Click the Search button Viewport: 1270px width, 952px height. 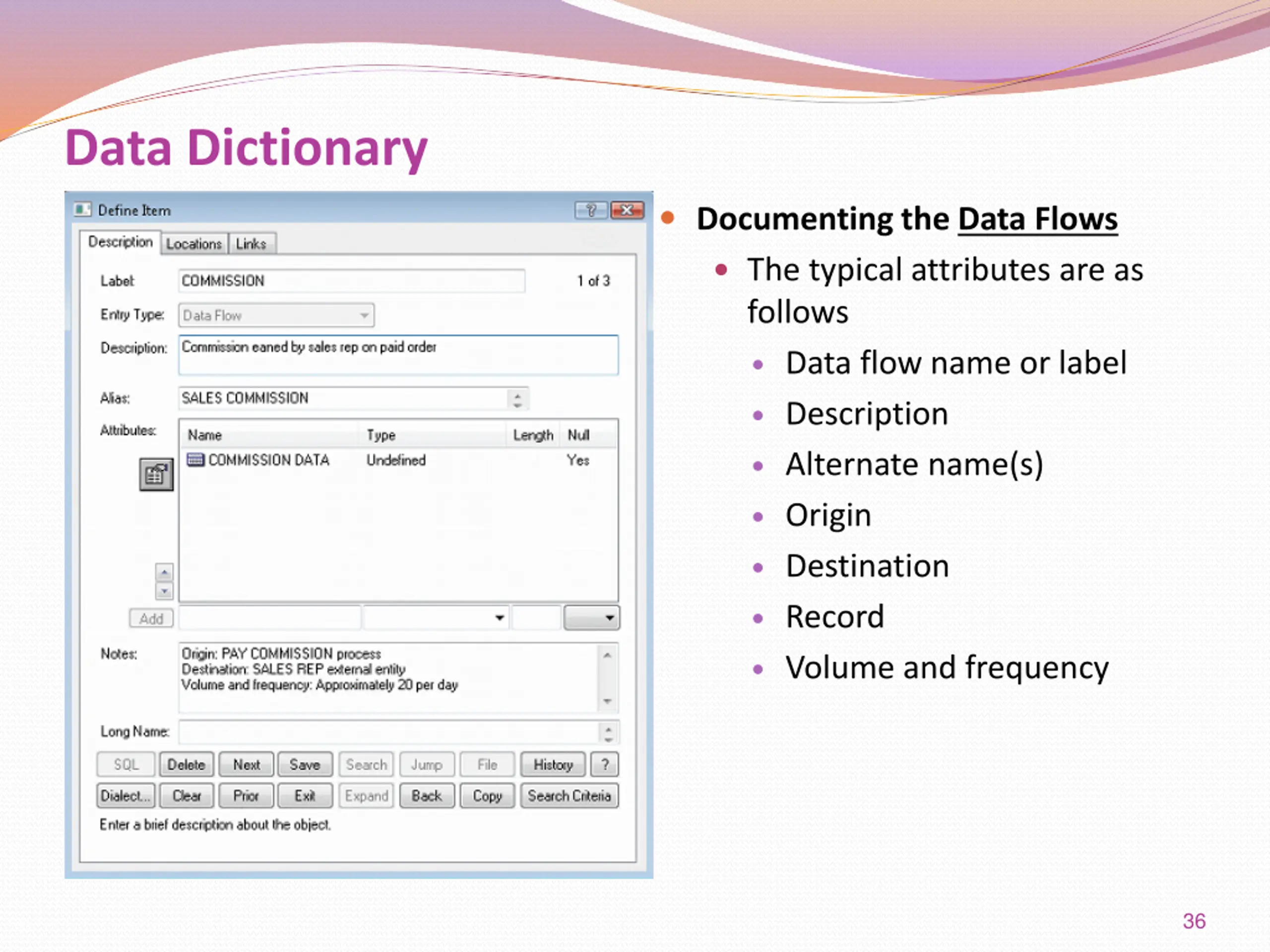pyautogui.click(x=366, y=765)
